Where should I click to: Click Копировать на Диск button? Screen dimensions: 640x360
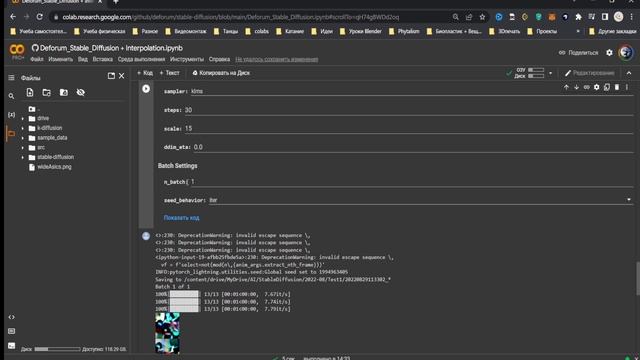[x=221, y=73]
